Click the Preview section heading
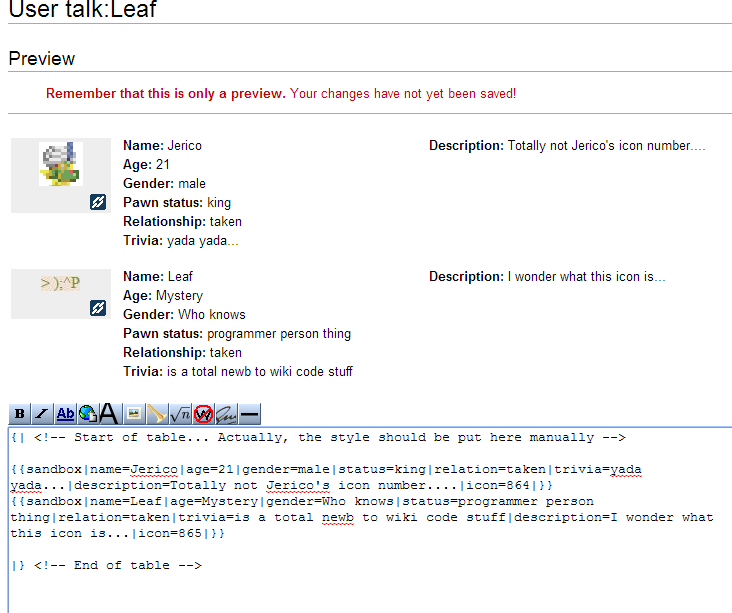This screenshot has width=732, height=613. 41,59
